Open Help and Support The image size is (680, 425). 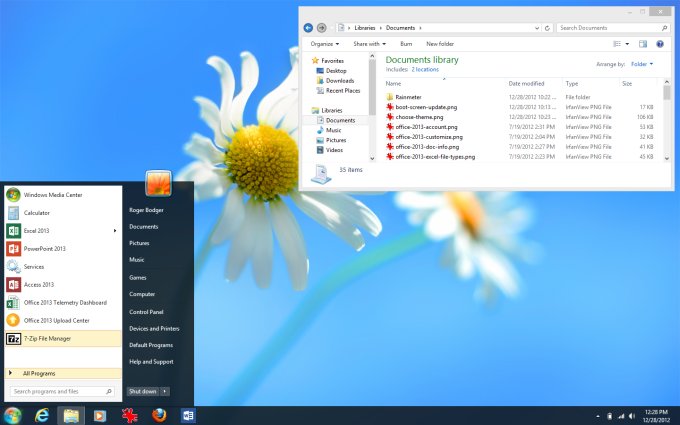[151, 361]
